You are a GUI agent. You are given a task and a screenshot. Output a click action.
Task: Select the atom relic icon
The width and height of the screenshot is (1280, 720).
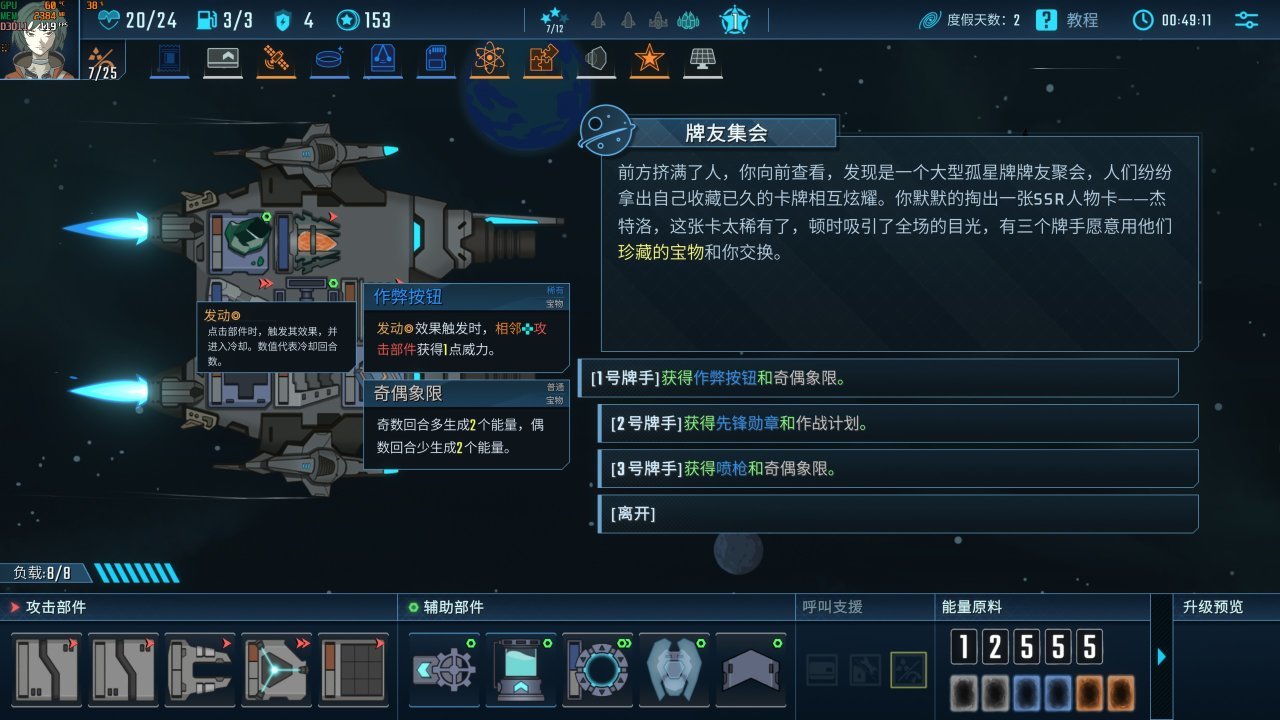(x=489, y=60)
